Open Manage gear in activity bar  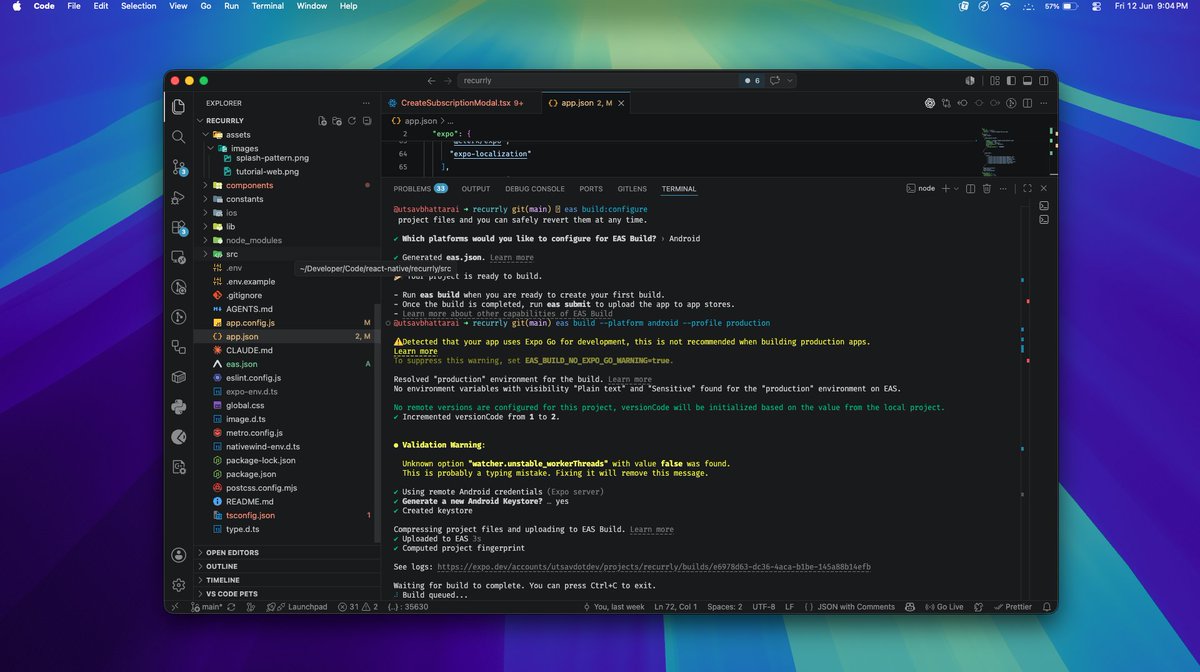[178, 585]
